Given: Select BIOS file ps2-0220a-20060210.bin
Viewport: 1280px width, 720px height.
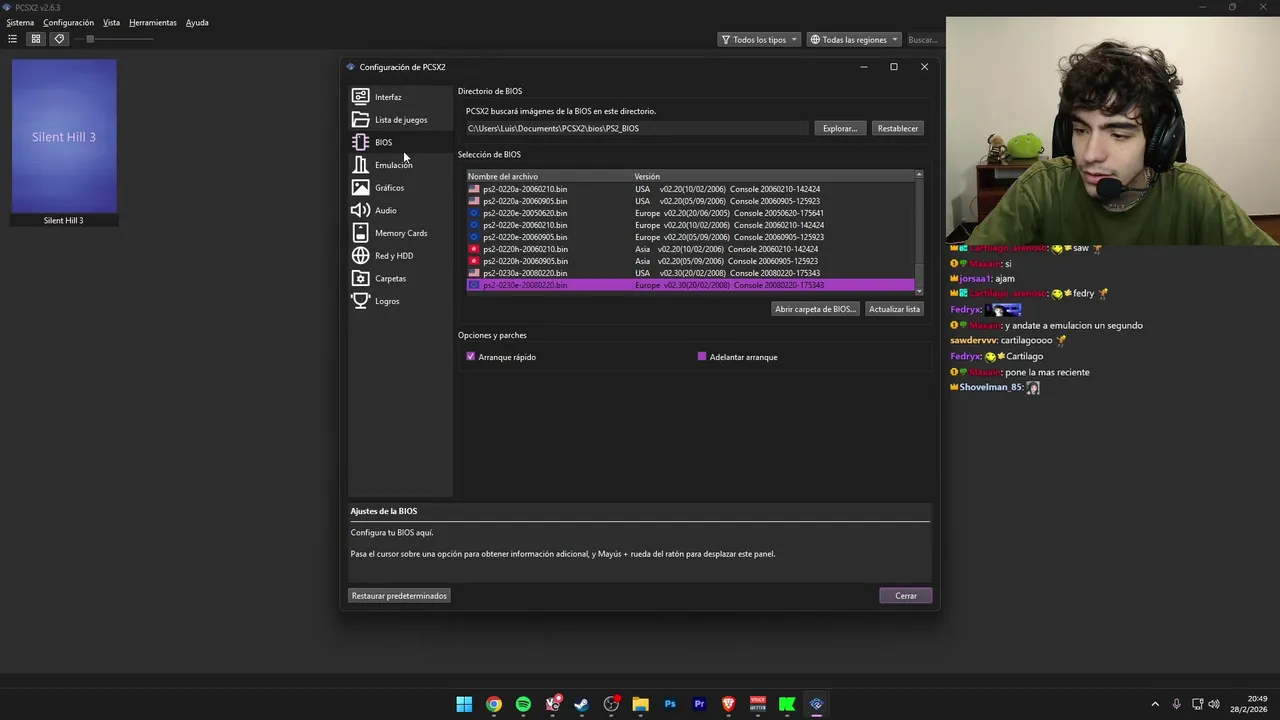Looking at the screenshot, I should tap(690, 189).
